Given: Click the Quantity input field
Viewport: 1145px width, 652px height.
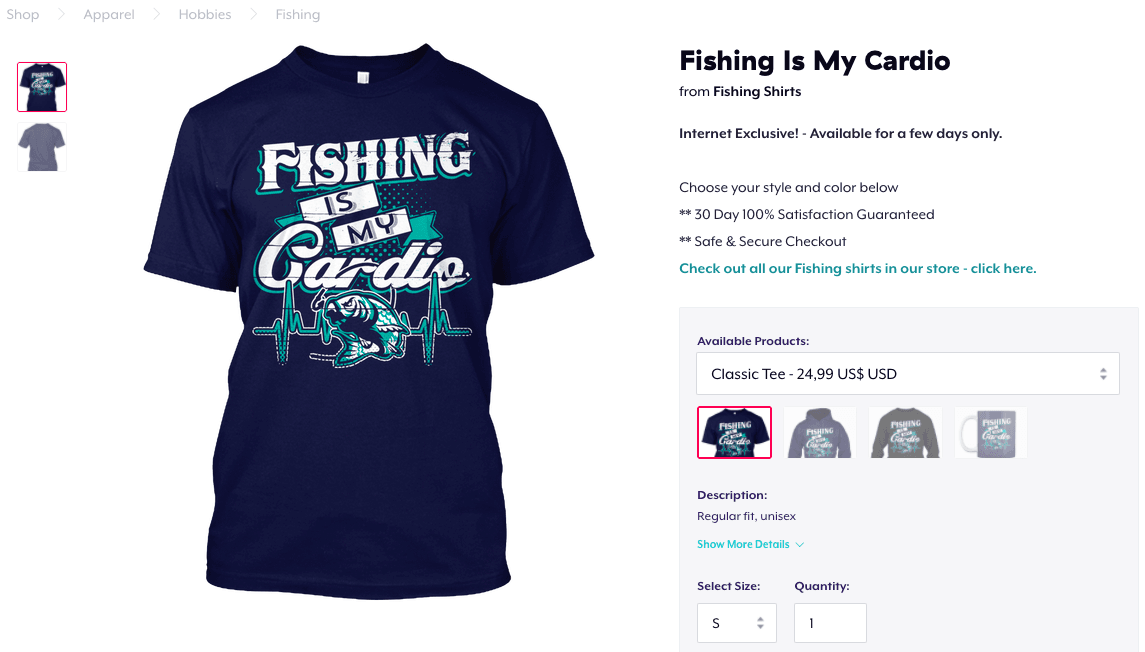Looking at the screenshot, I should coord(830,623).
